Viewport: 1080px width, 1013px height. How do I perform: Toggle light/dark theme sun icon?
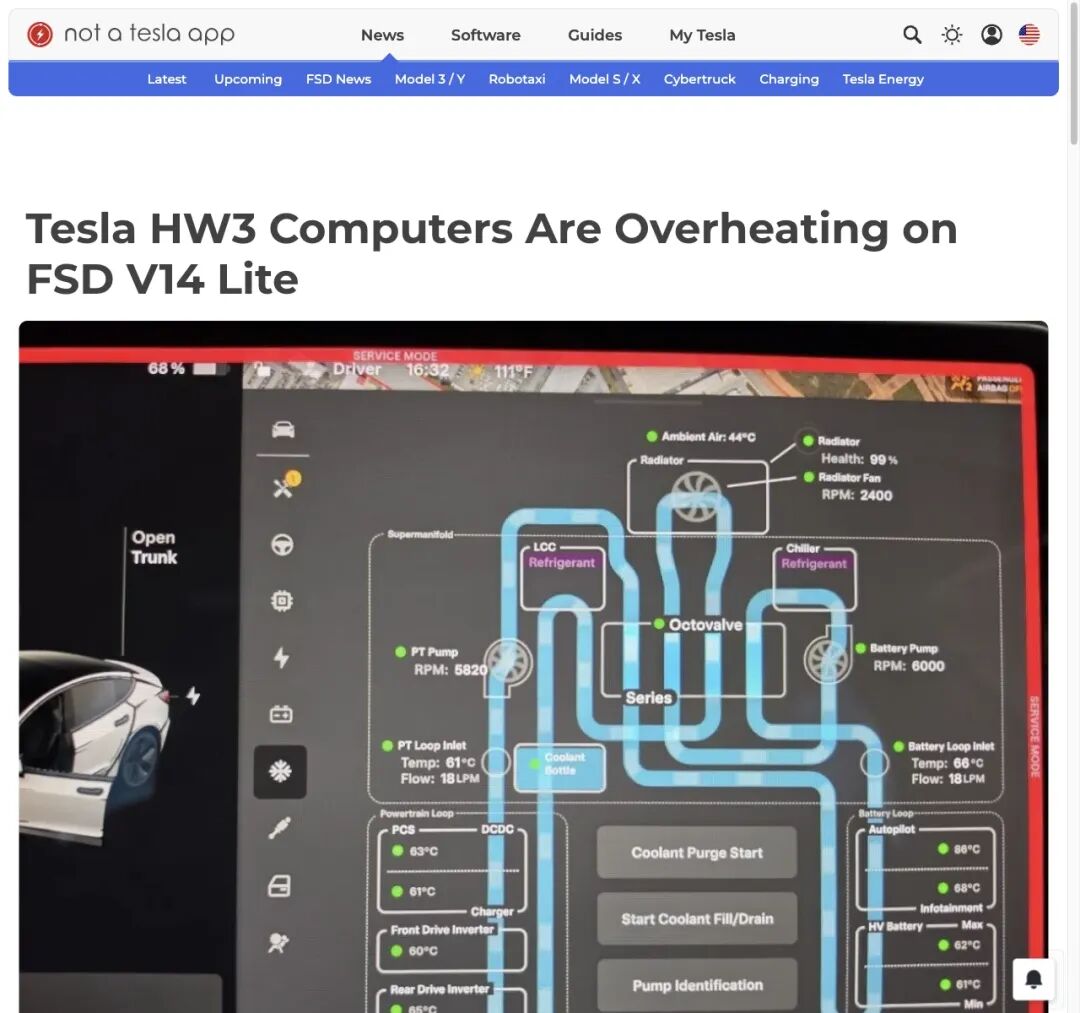point(951,34)
